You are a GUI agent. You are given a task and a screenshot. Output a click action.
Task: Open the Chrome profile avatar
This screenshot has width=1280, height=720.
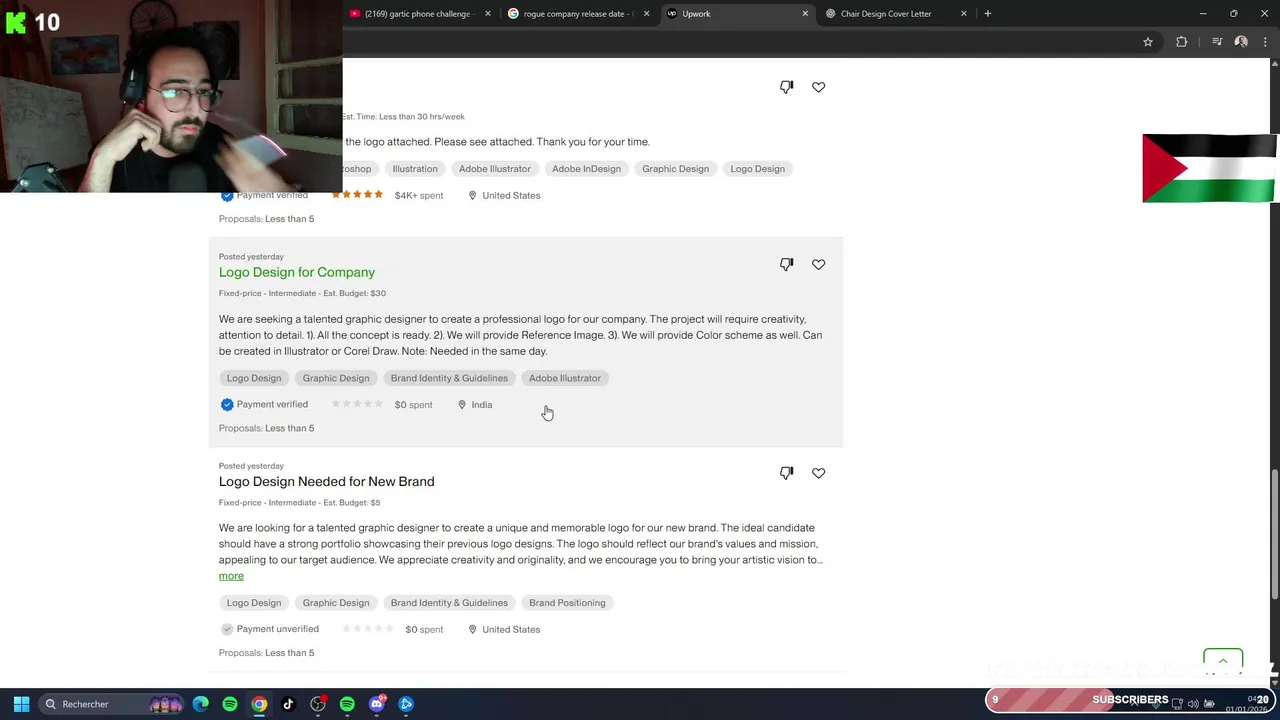pos(1241,42)
